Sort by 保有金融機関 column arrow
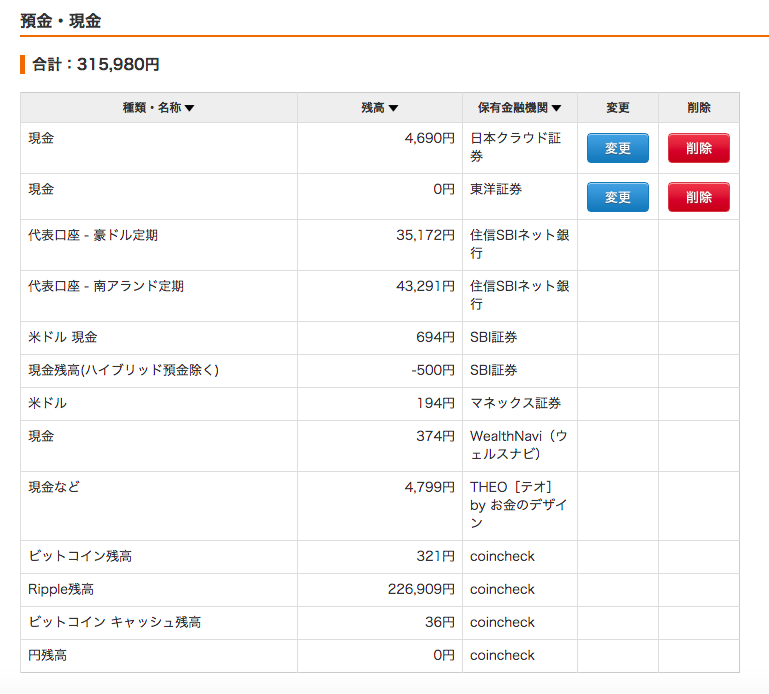 tap(556, 108)
